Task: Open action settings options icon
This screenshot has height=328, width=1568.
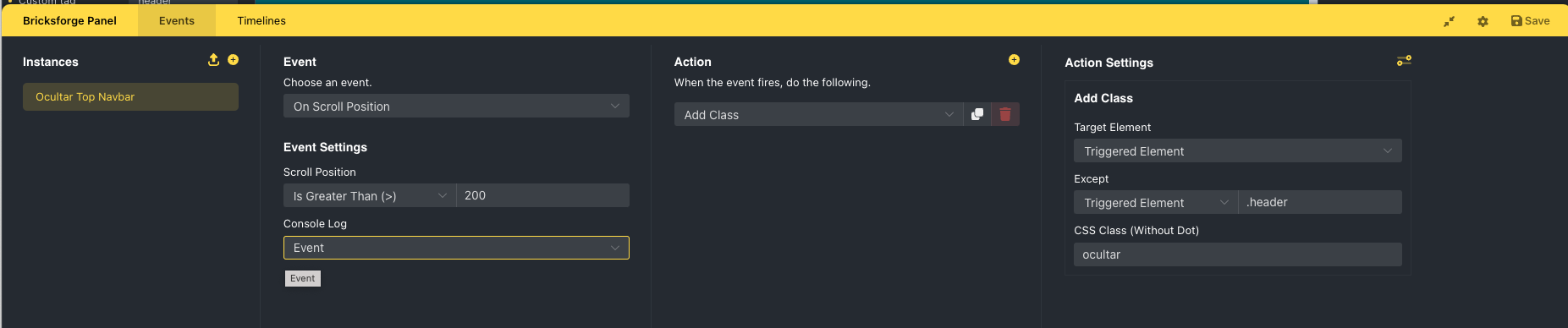Action: (x=1404, y=61)
